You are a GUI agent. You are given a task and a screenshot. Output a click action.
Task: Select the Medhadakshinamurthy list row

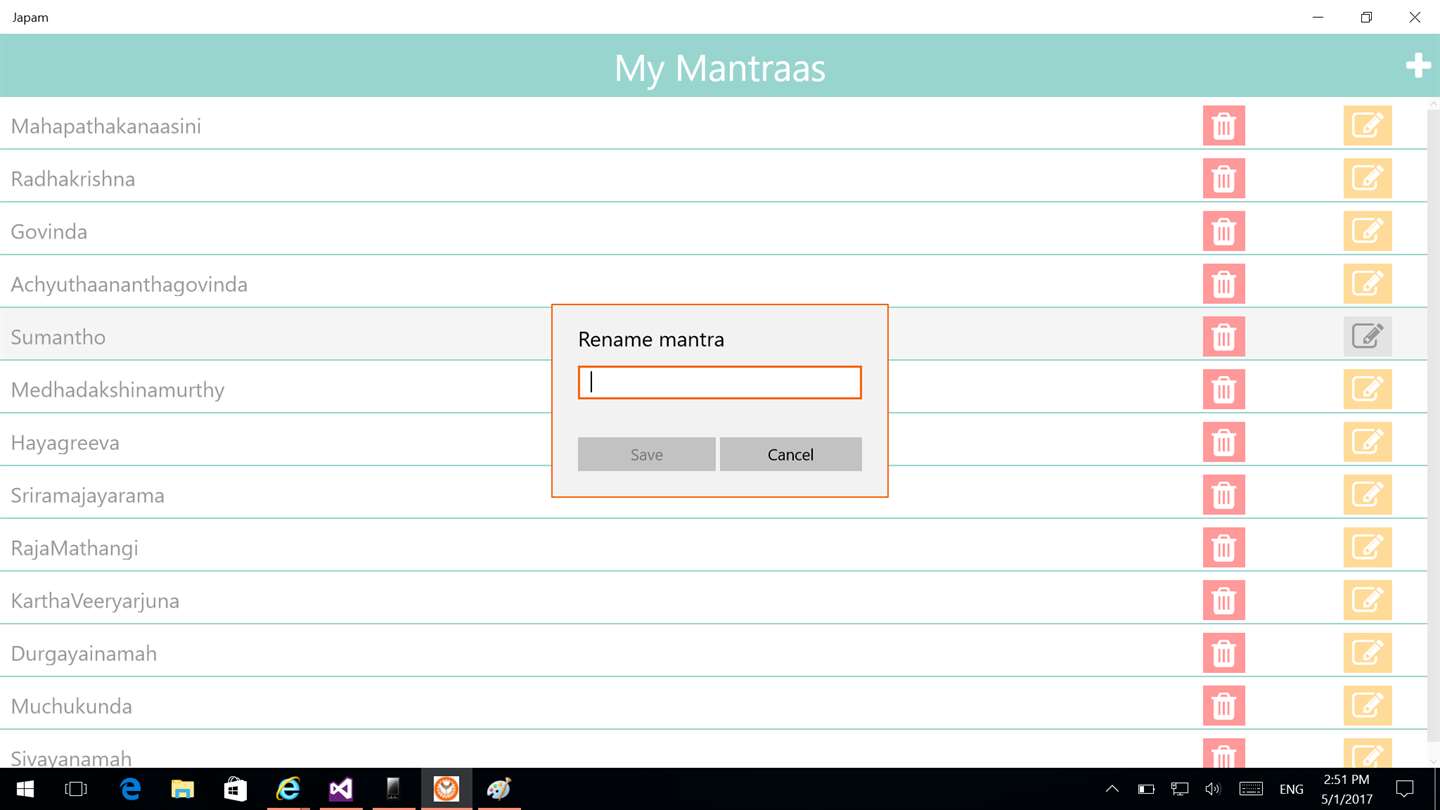pyautogui.click(x=713, y=387)
